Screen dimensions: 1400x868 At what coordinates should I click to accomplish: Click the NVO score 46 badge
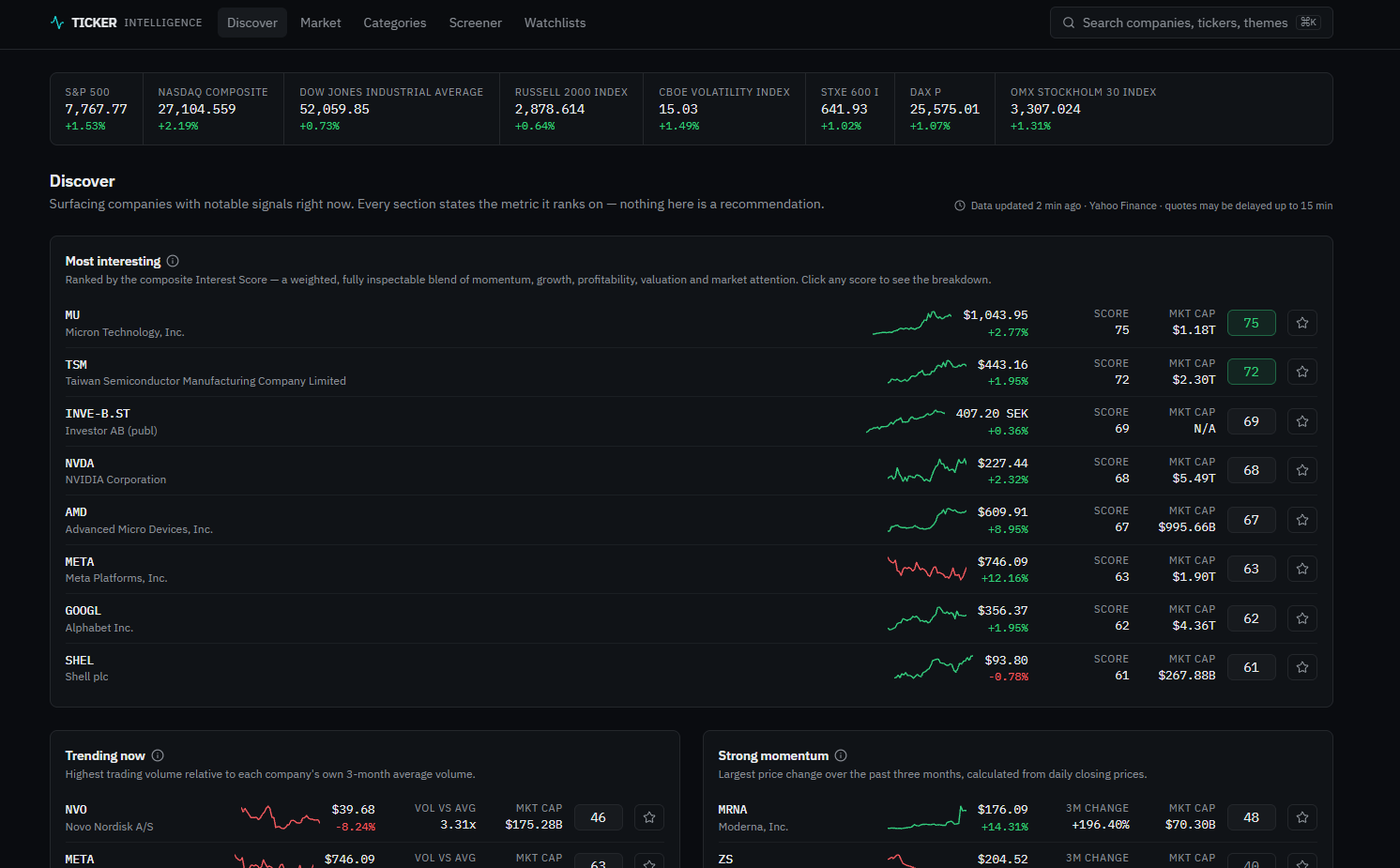point(598,817)
